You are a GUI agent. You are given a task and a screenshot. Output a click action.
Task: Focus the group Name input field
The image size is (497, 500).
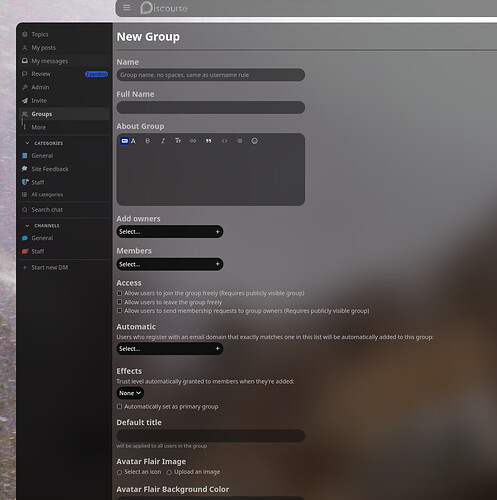click(211, 75)
